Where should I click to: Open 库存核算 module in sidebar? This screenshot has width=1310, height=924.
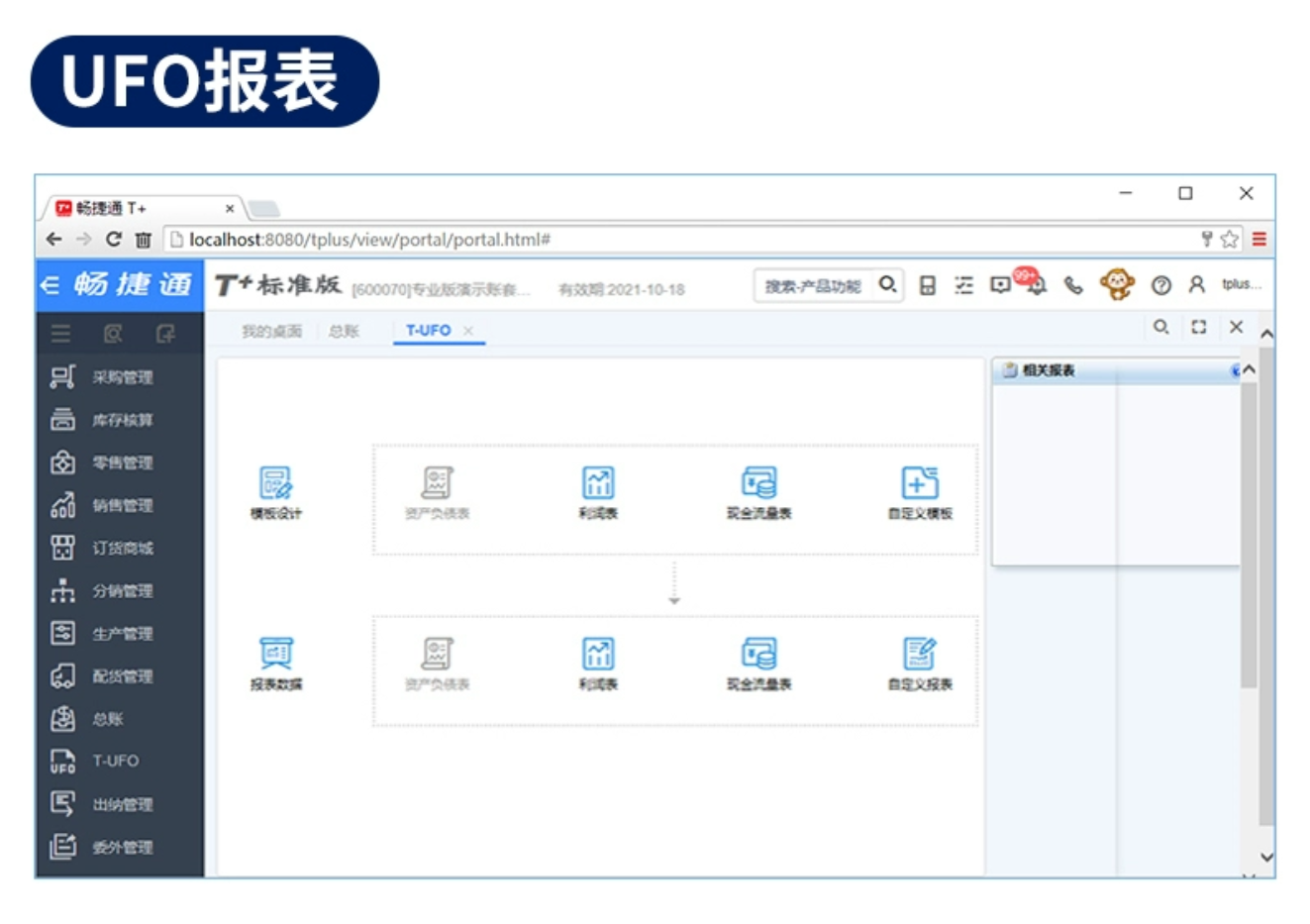click(102, 420)
